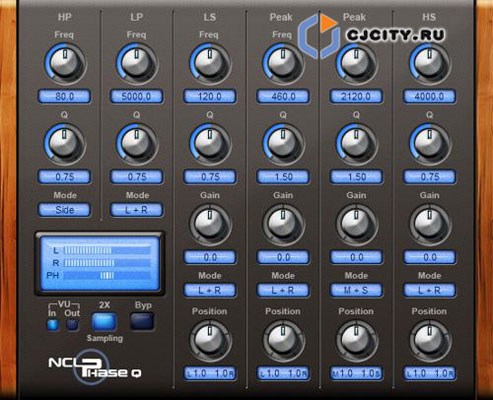Open the 460.0 Peak band Mode selector
This screenshot has height=400, width=493.
283,290
